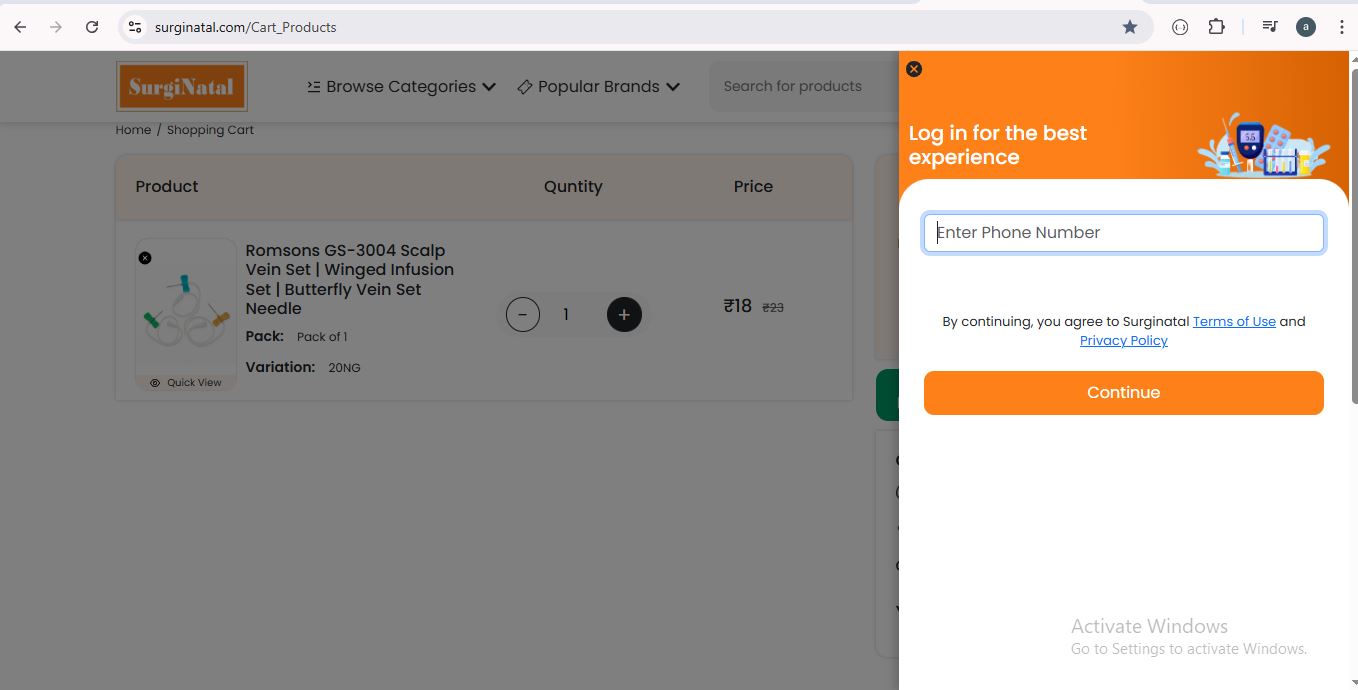Reload the page

tap(92, 27)
